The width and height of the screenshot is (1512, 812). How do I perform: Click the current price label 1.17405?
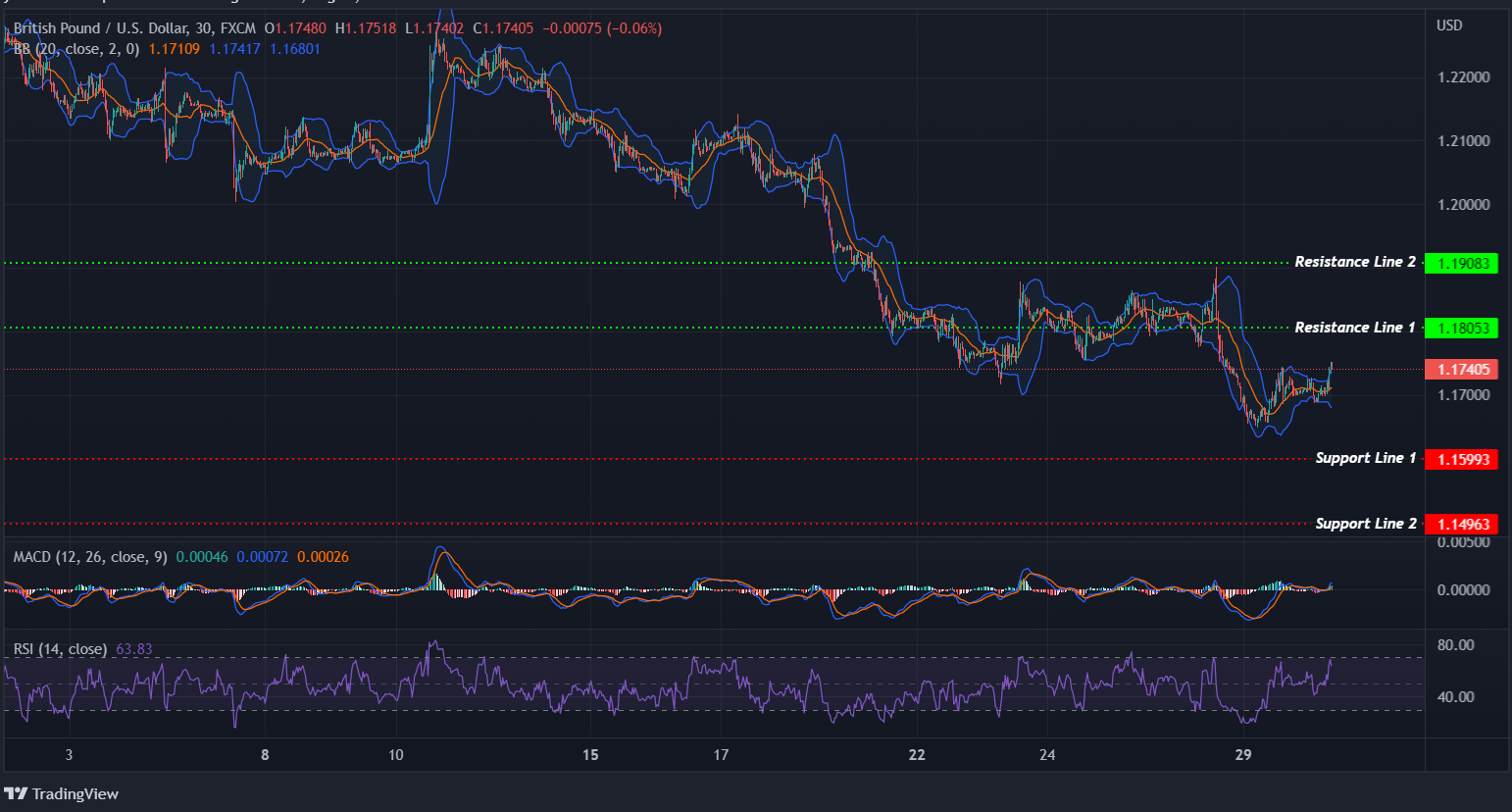coord(1462,369)
